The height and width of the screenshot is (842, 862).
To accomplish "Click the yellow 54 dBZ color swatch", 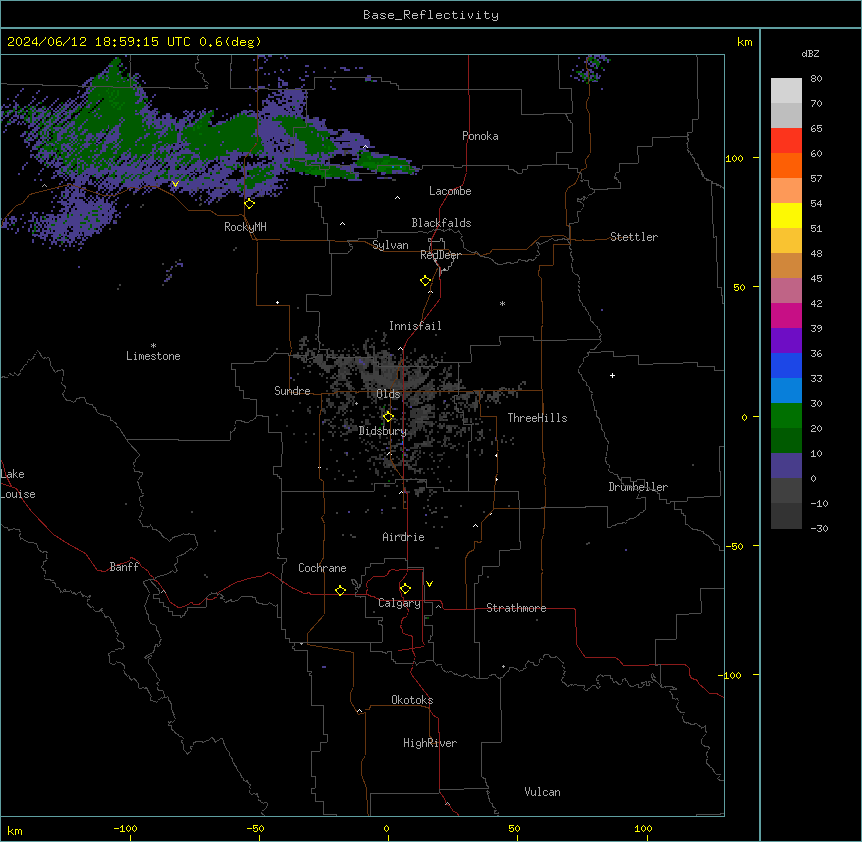I will tap(786, 215).
